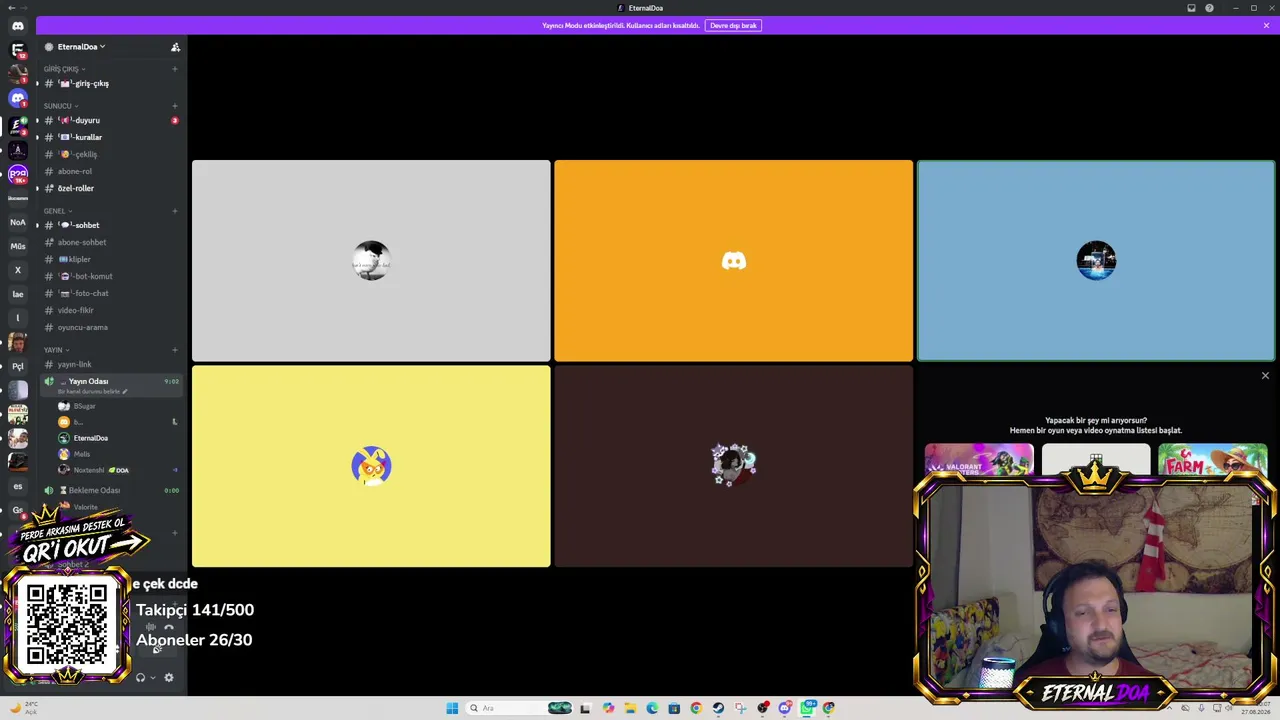Add a channel to SUNUCU category
Viewport: 1280px width, 720px height.
[x=175, y=106]
